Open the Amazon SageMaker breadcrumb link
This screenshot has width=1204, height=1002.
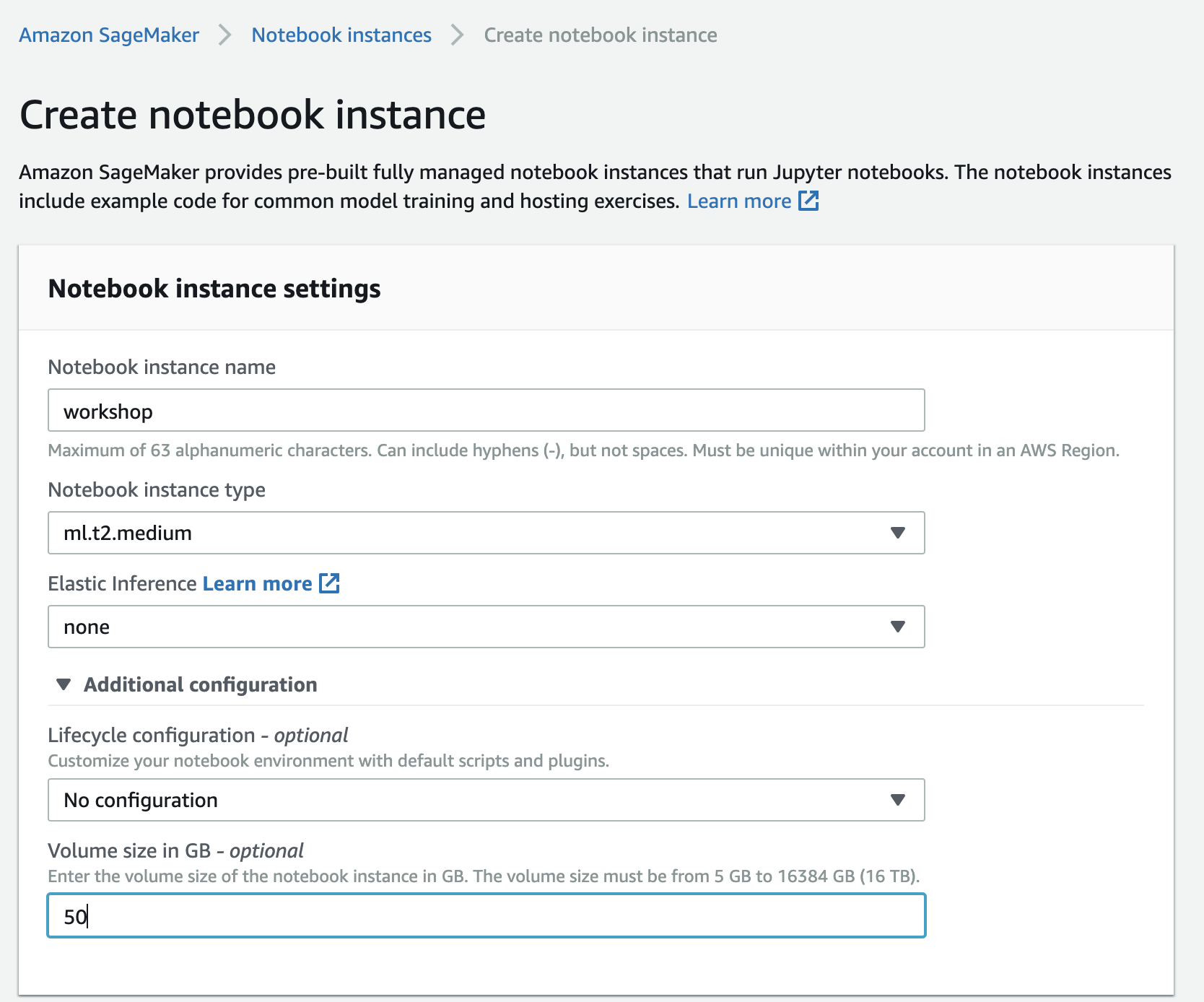(x=109, y=35)
